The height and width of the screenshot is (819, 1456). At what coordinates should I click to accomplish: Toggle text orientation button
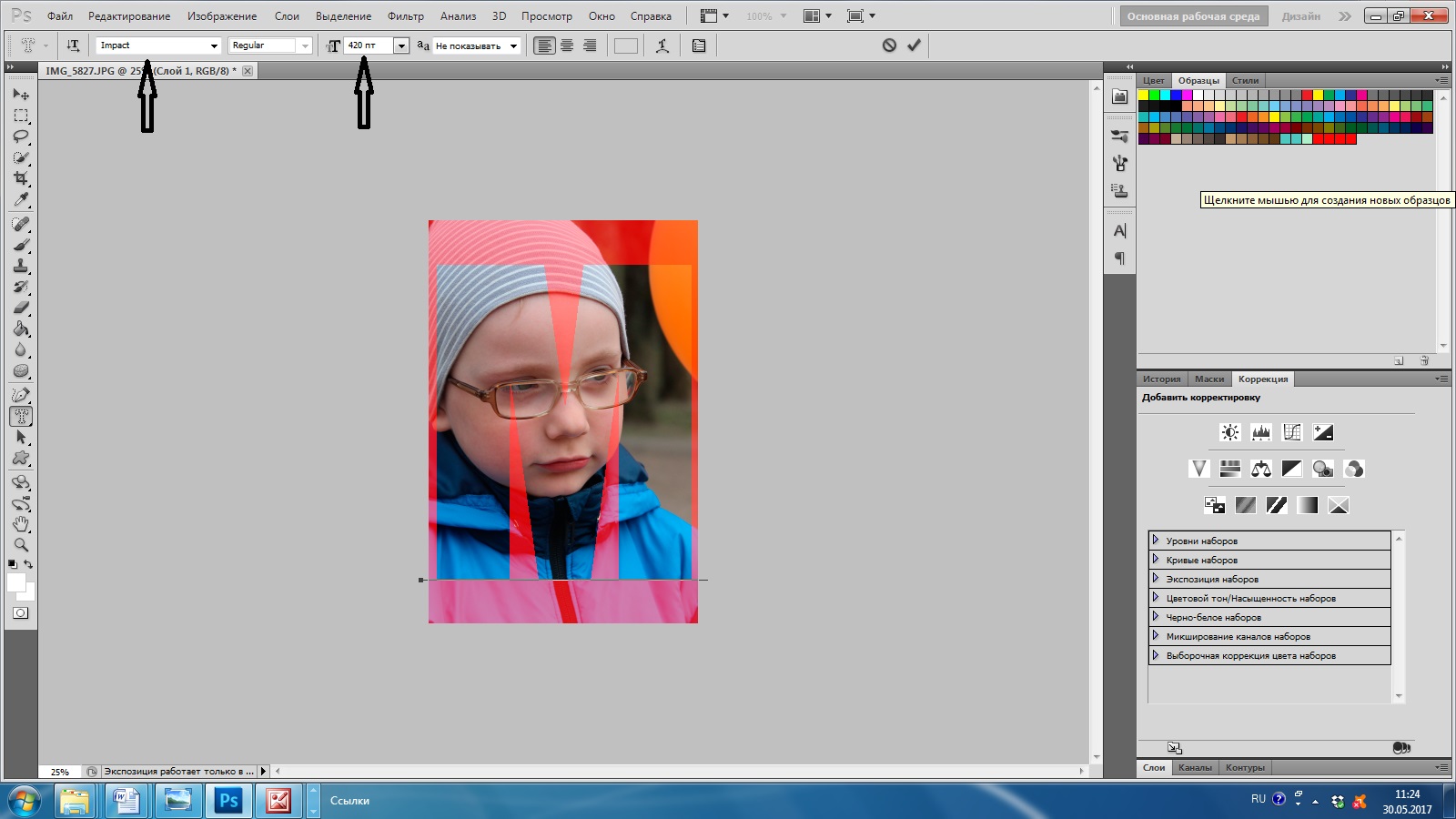73,45
